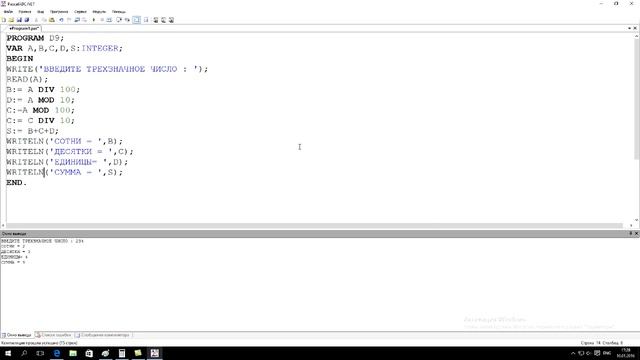Close the output window panel
640x360 pixels.
(636, 233)
